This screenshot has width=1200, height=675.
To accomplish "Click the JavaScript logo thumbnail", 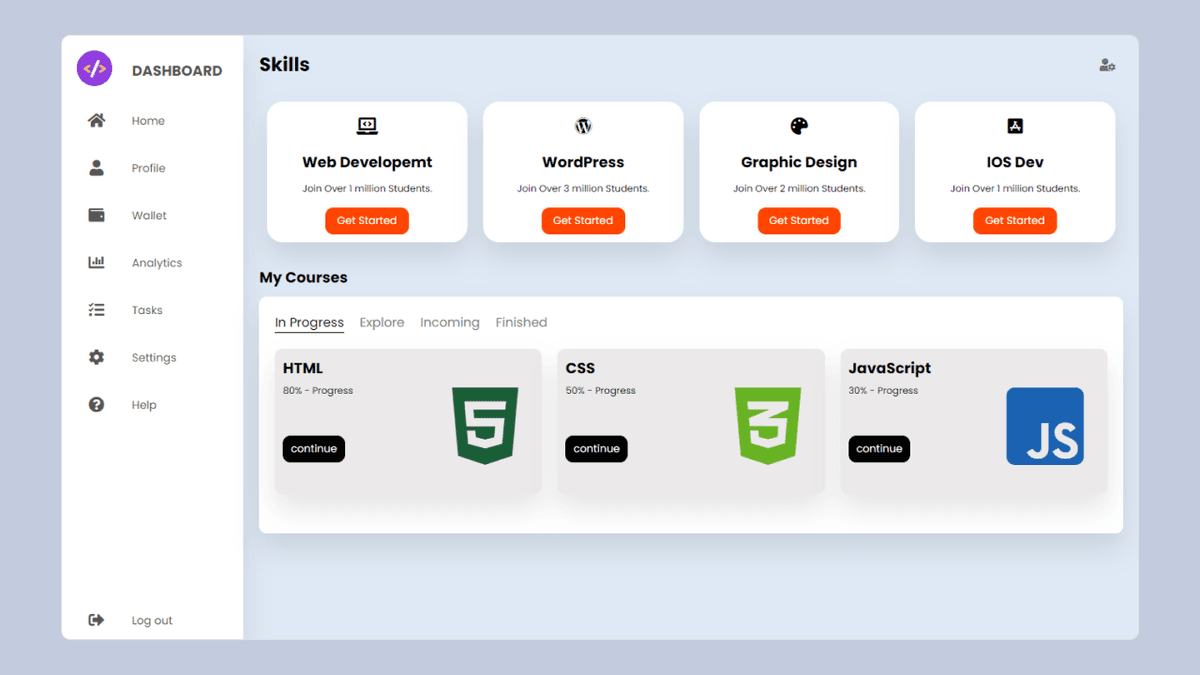I will click(x=1045, y=425).
